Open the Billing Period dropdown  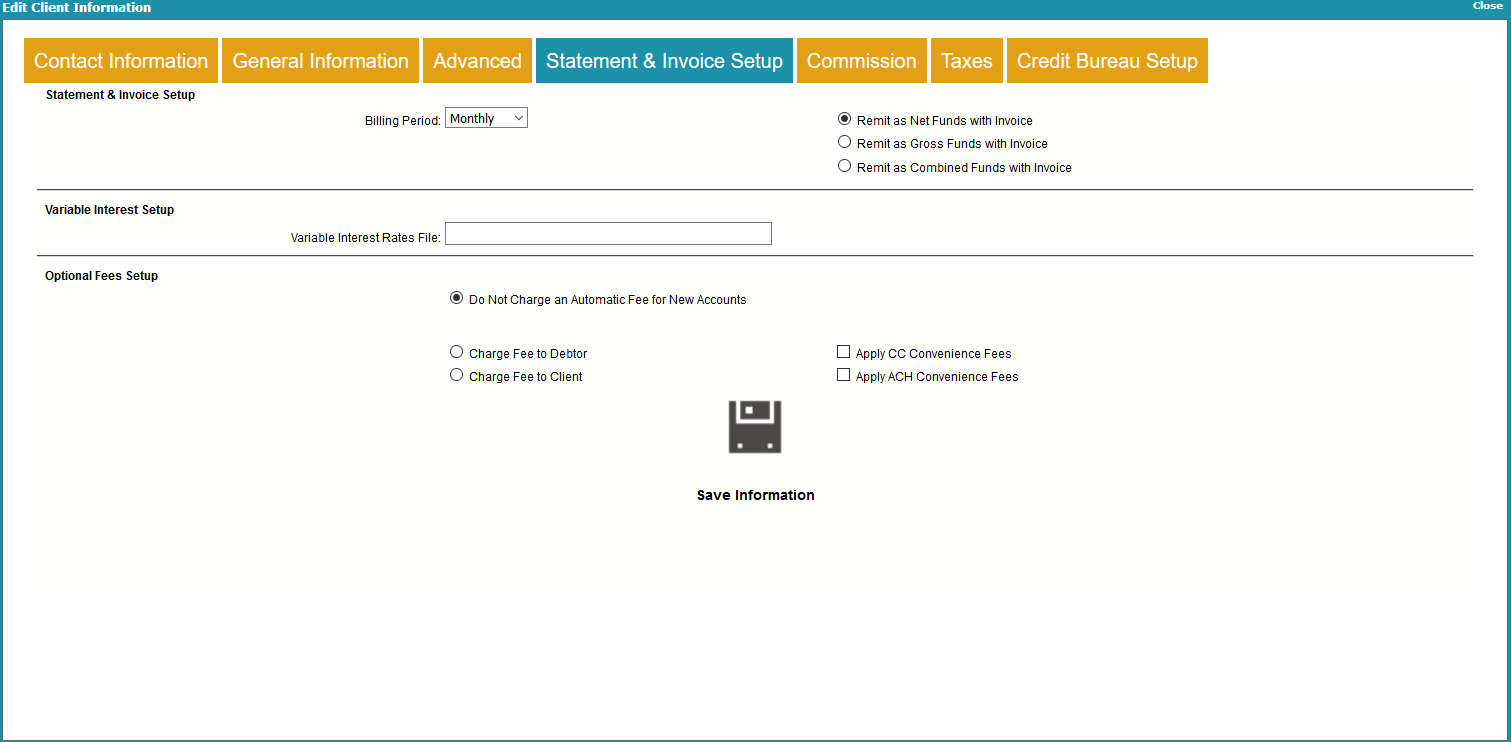(486, 118)
